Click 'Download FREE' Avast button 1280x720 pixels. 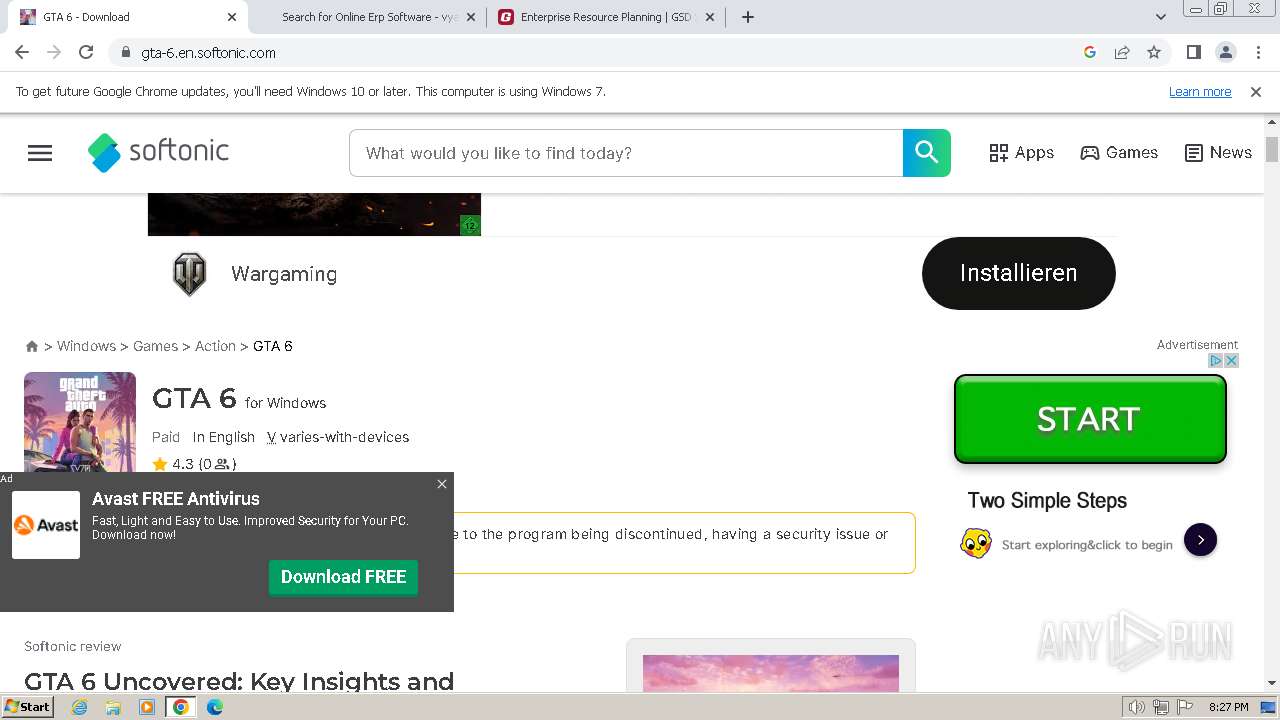(343, 577)
